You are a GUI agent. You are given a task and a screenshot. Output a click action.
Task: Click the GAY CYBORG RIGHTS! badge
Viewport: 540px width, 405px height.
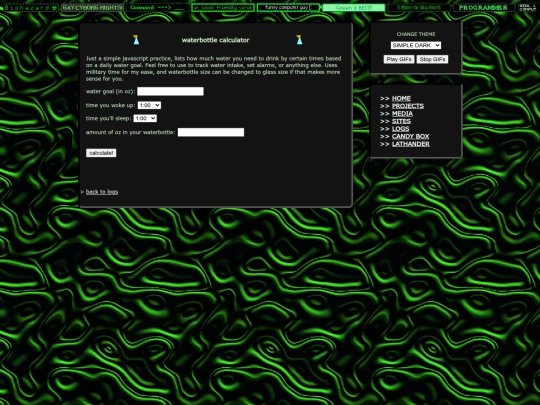click(92, 7)
